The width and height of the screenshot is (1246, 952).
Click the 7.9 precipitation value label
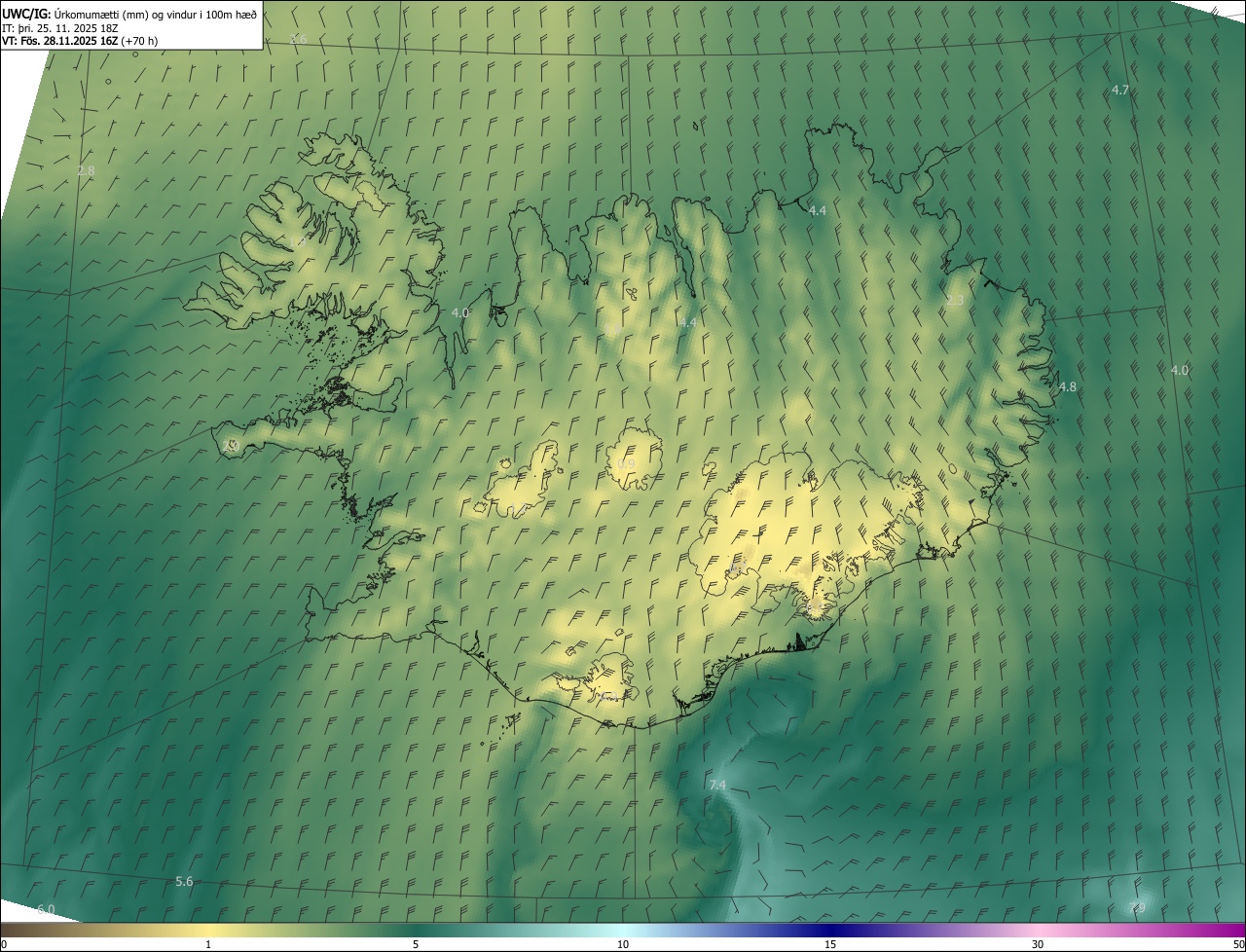point(1136,907)
